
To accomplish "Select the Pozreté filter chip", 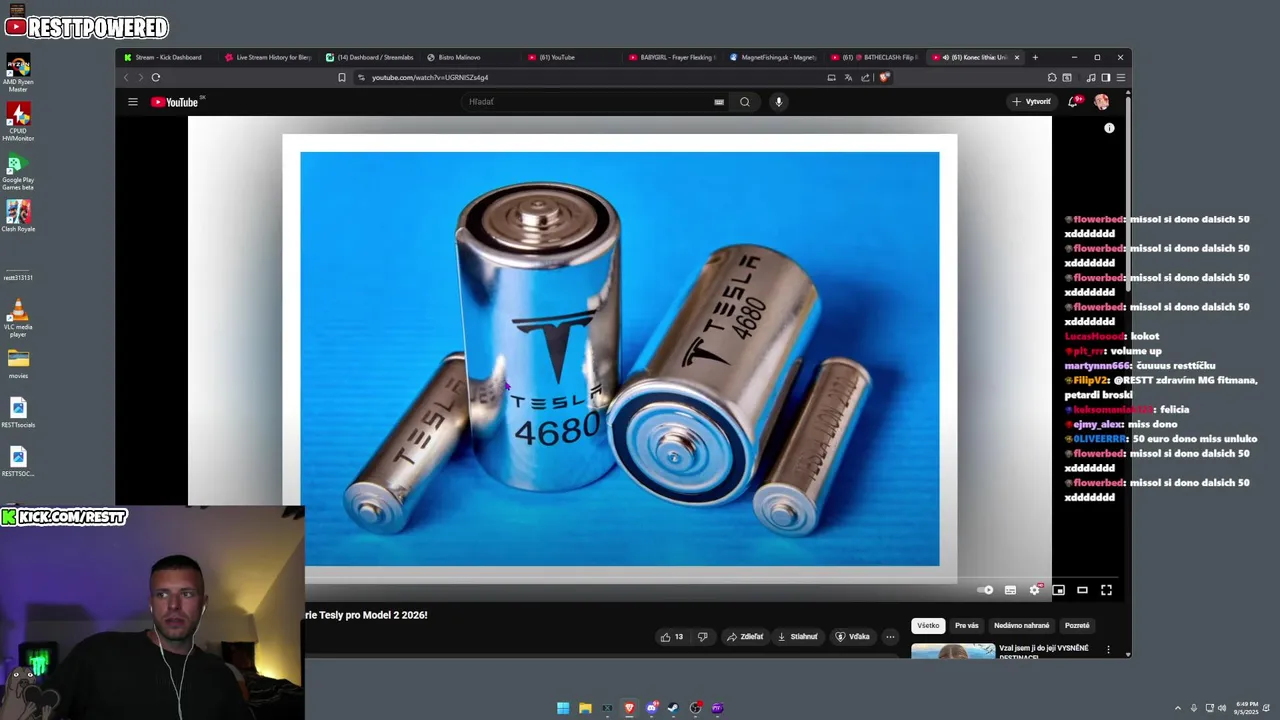I will coord(1077,626).
